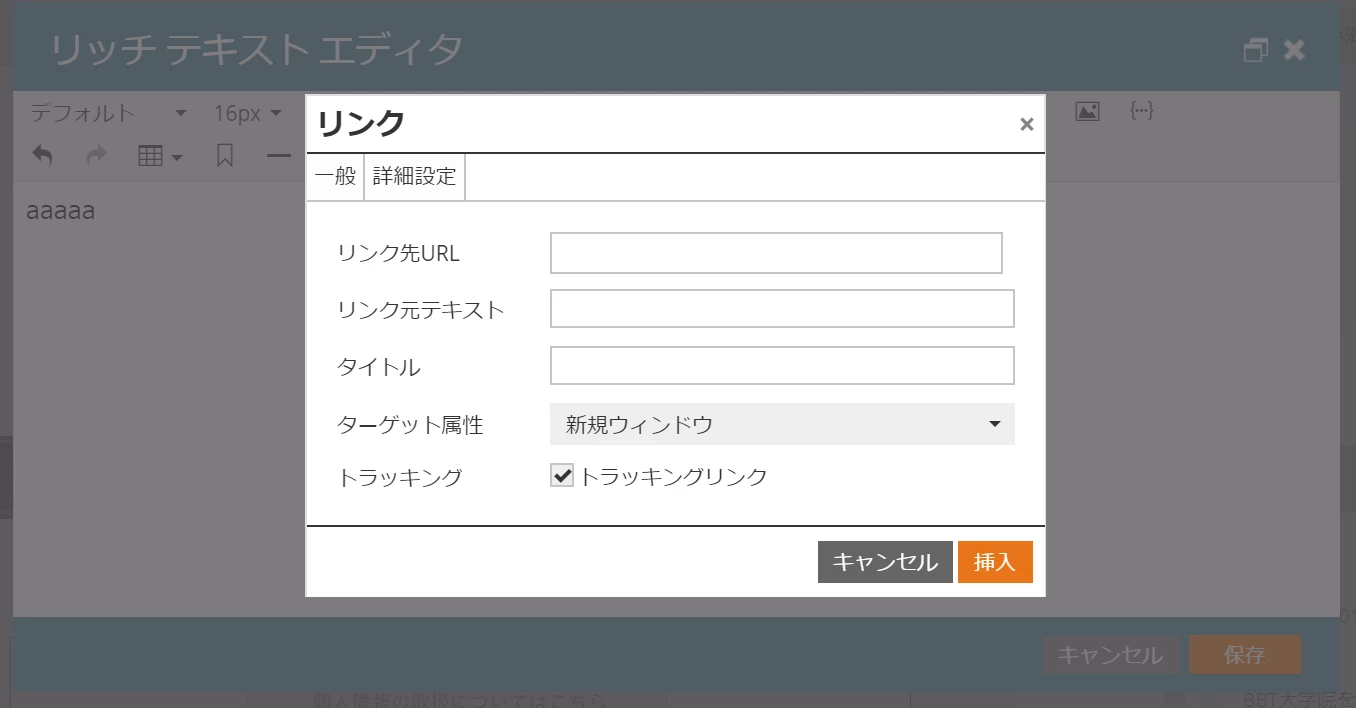The image size is (1356, 708).
Task: Toggle the トラッキングリンク checkbox
Action: (x=562, y=476)
